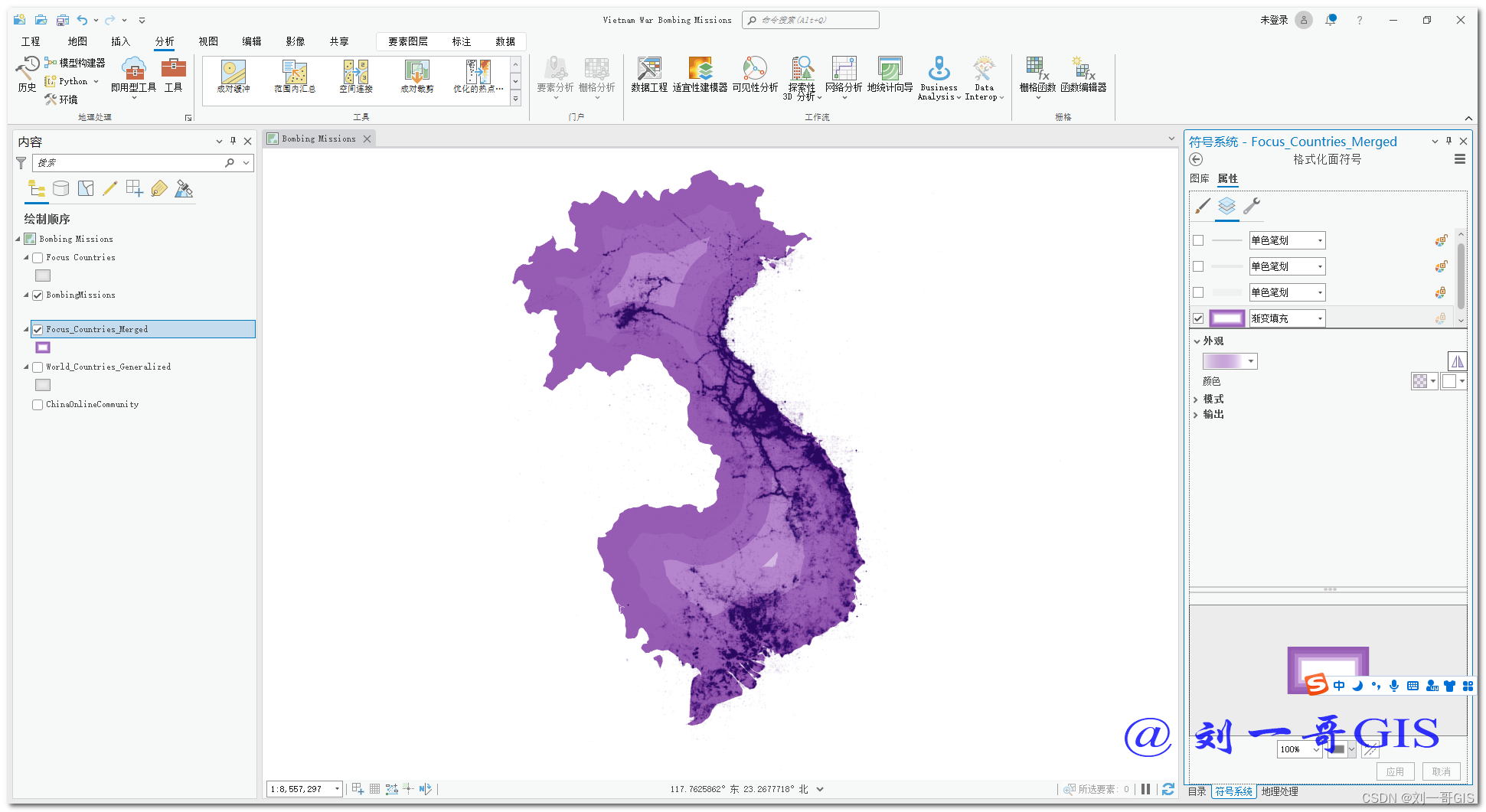The height and width of the screenshot is (812, 1486).
Task: Run Optimized Hot Spot tool (优化的热点)
Action: coord(478,77)
